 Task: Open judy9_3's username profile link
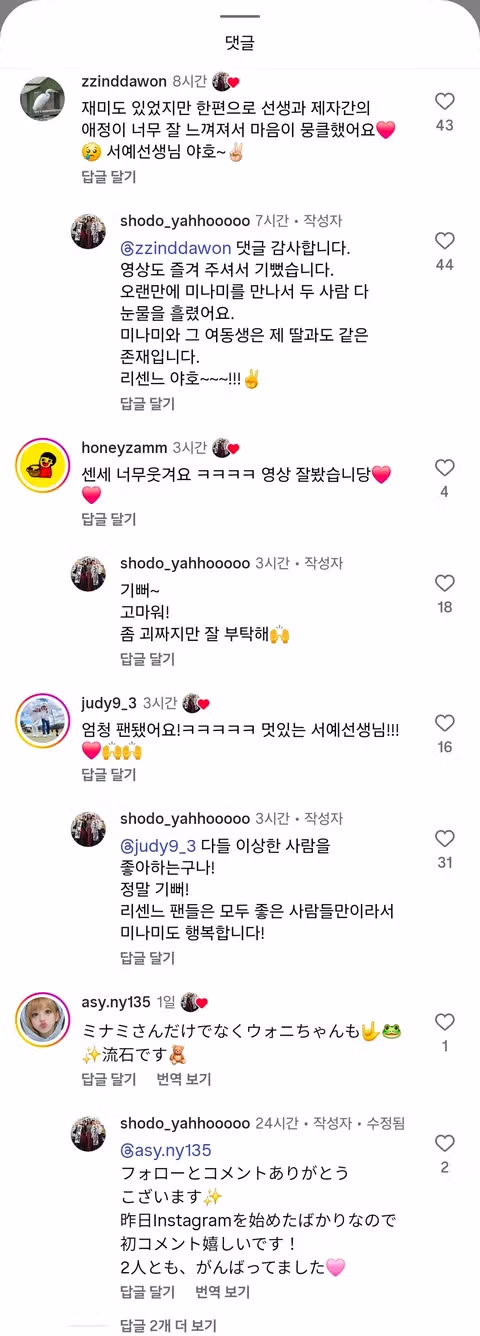coord(108,703)
